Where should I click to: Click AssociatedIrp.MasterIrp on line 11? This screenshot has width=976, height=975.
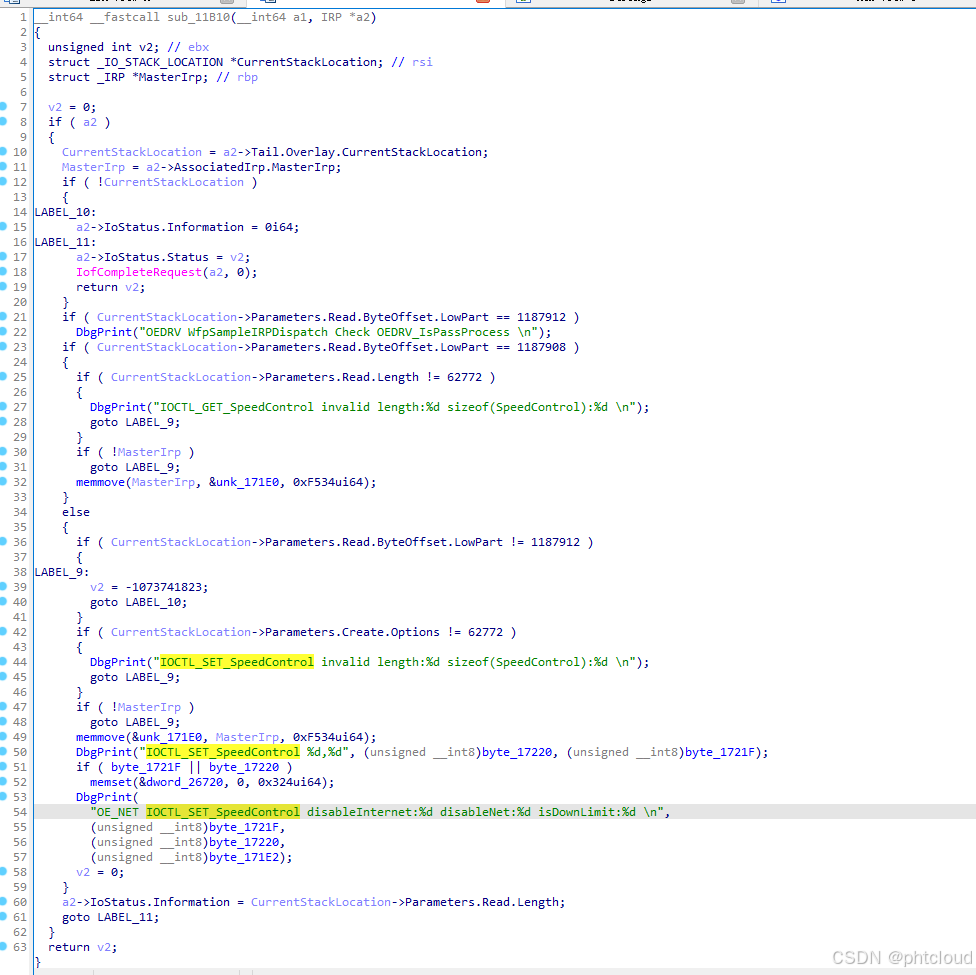257,167
